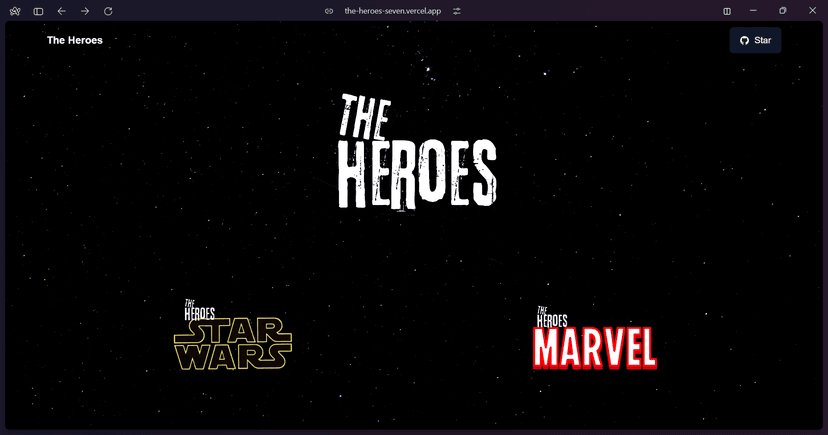Go back using the left arrow

coord(61,11)
